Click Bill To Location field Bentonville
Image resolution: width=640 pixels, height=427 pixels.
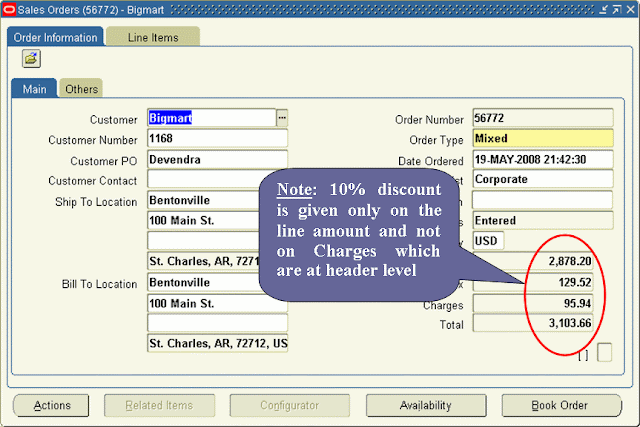(203, 282)
